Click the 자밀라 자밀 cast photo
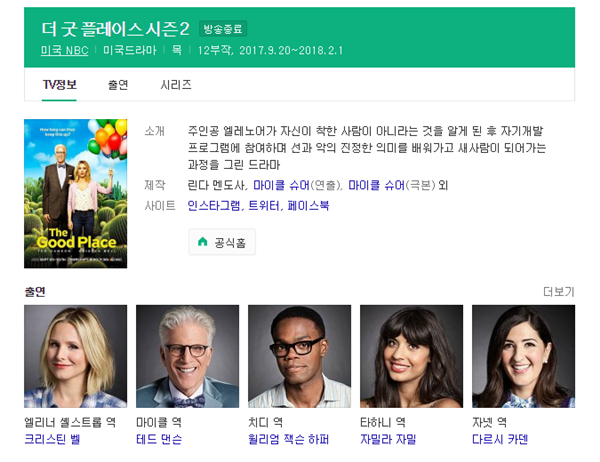600x462 pixels. click(x=411, y=356)
